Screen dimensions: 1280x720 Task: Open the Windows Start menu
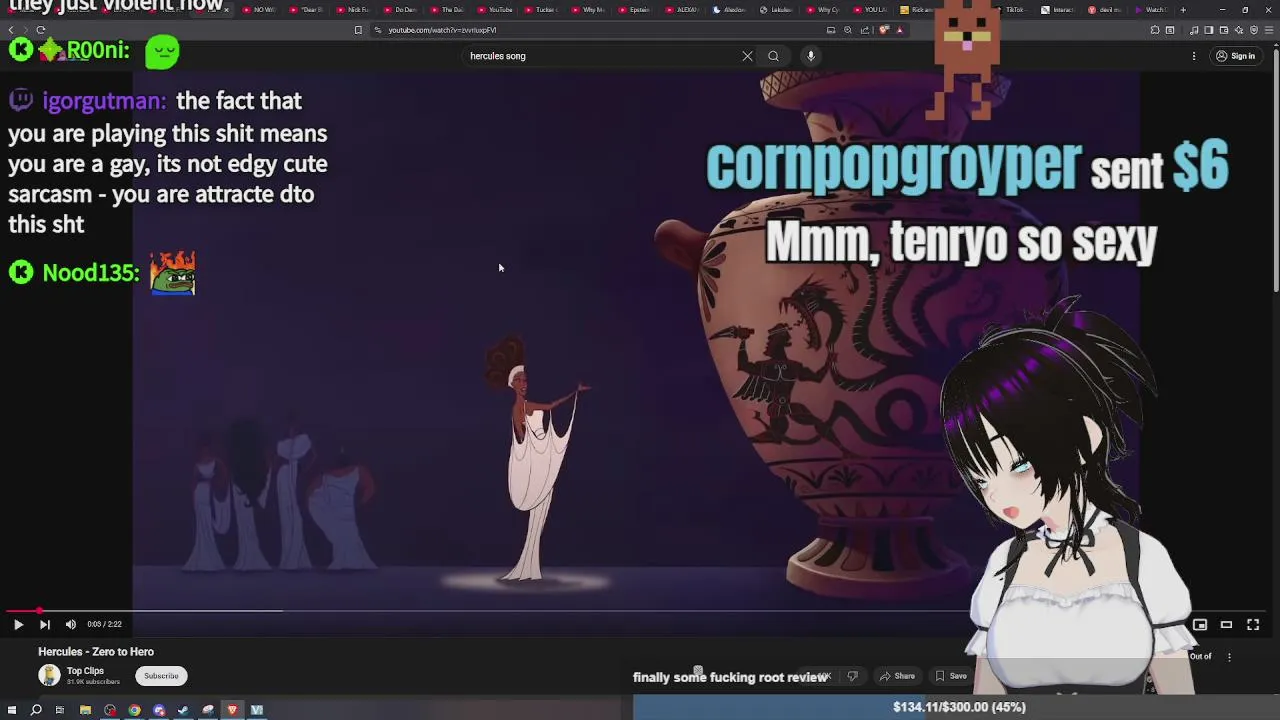pyautogui.click(x=11, y=710)
